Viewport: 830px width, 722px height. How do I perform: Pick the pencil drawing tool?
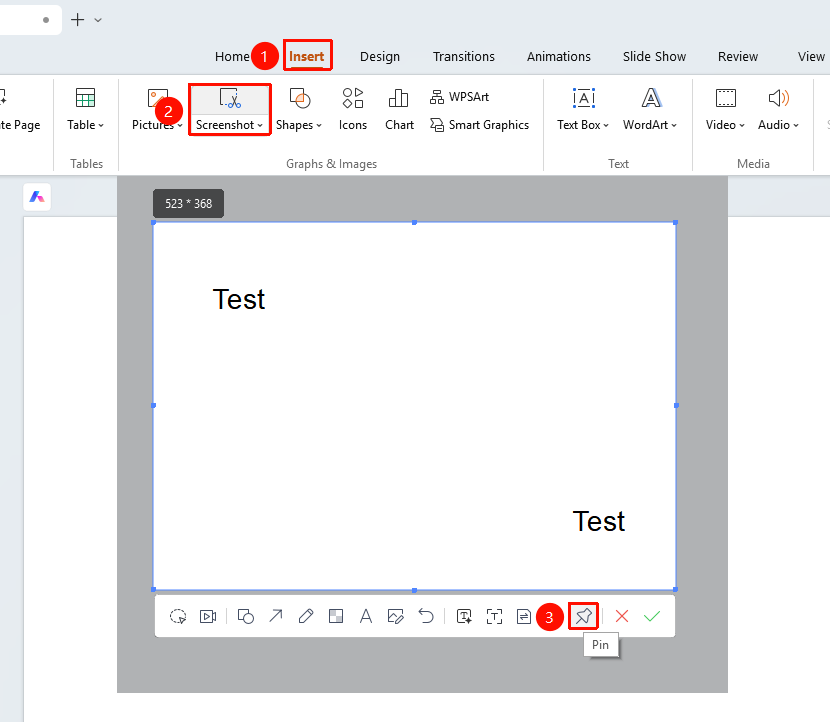[x=306, y=616]
